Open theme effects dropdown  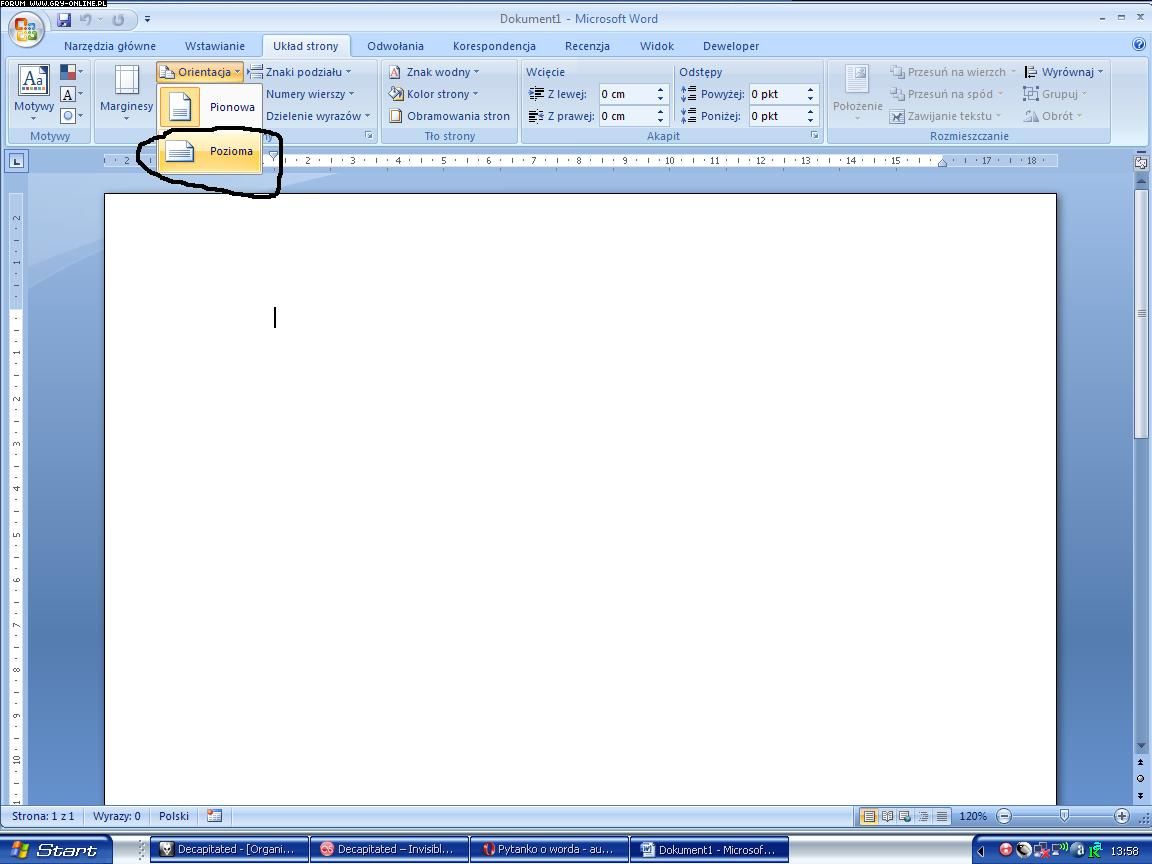(x=71, y=116)
